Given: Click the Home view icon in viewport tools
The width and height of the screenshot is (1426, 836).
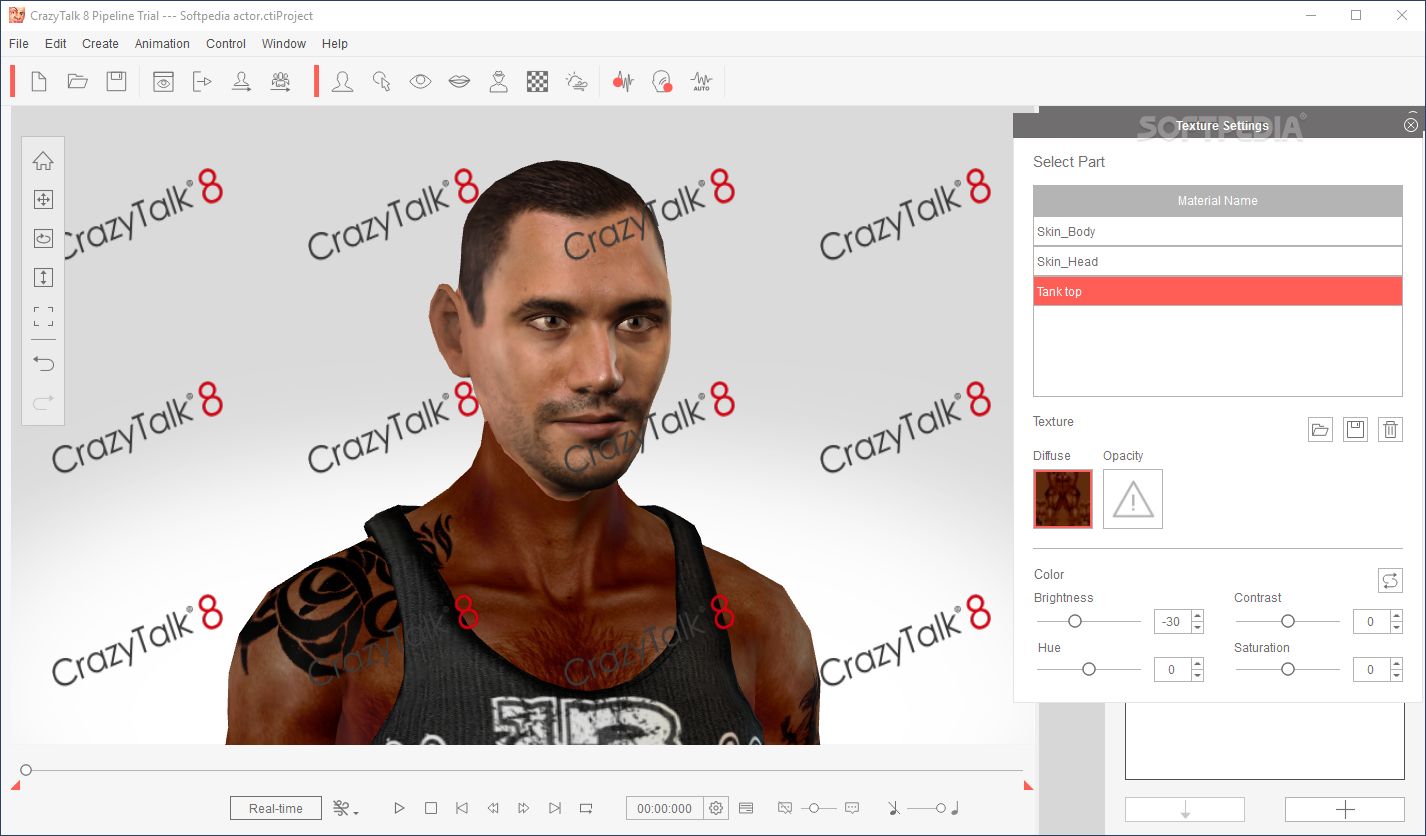Looking at the screenshot, I should 43,161.
